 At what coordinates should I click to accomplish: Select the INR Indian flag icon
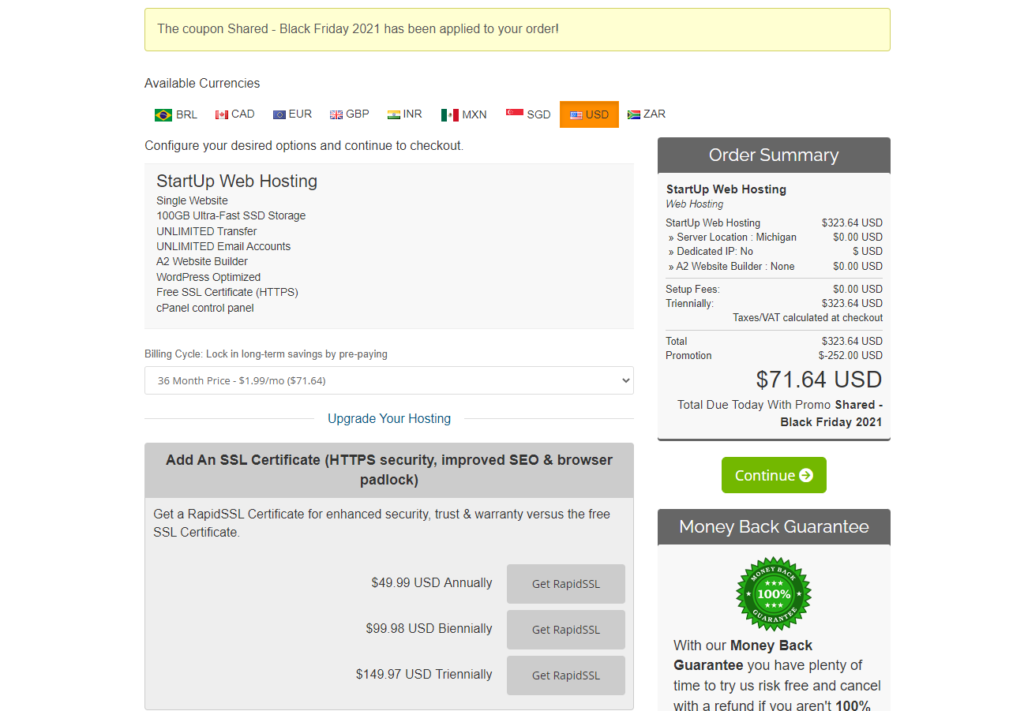tap(392, 114)
